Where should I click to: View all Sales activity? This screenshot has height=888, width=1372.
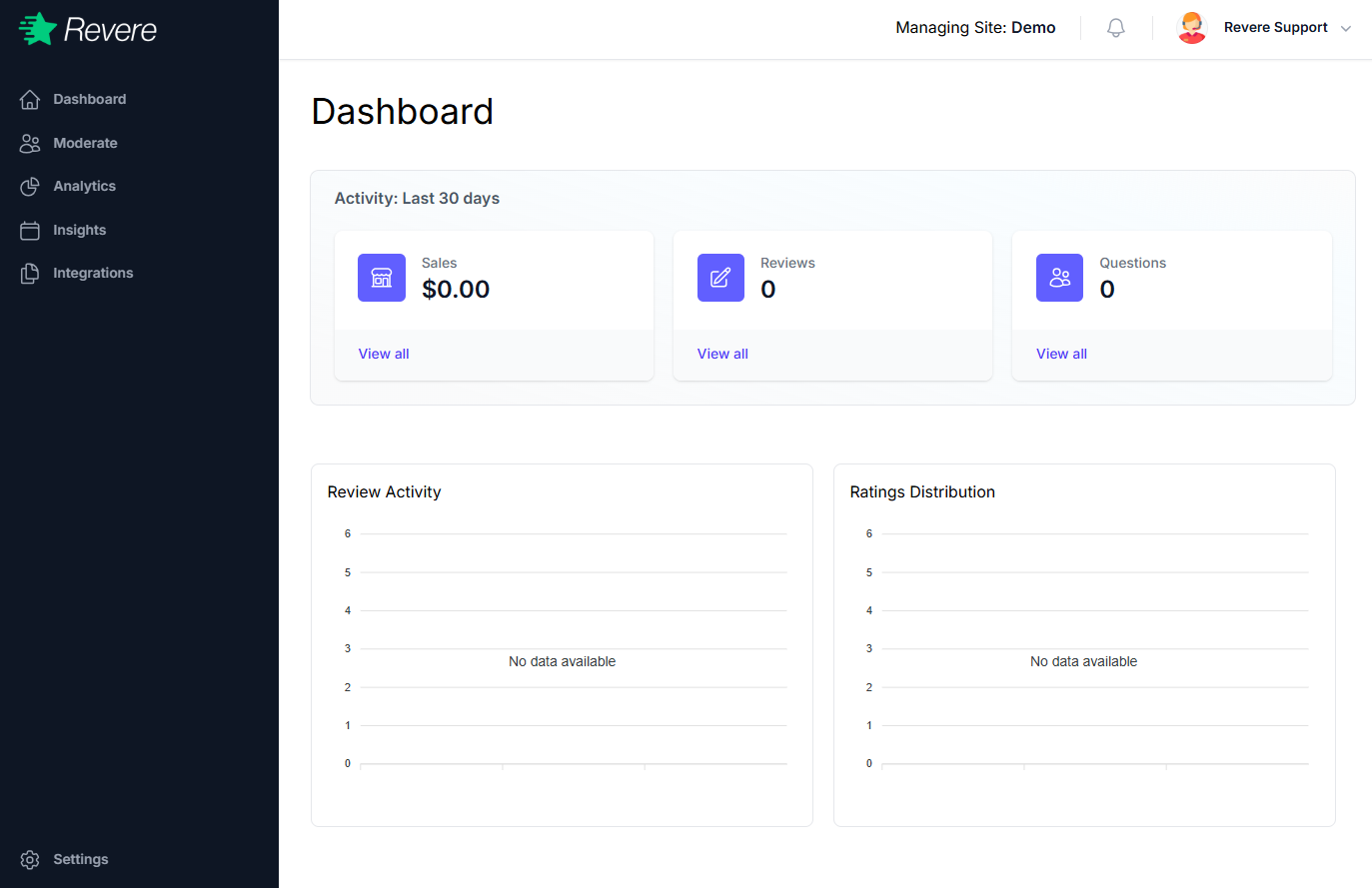[383, 354]
